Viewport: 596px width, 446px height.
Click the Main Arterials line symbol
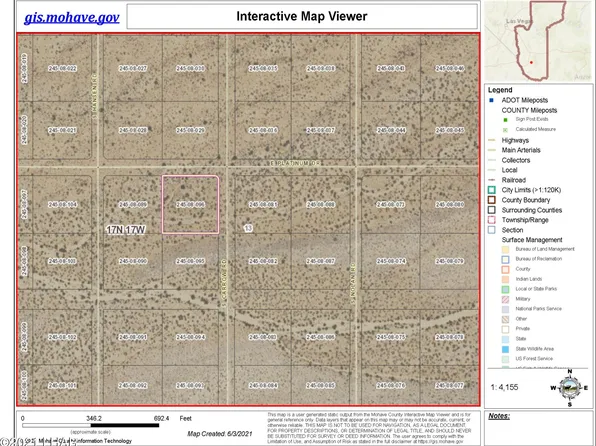click(492, 150)
